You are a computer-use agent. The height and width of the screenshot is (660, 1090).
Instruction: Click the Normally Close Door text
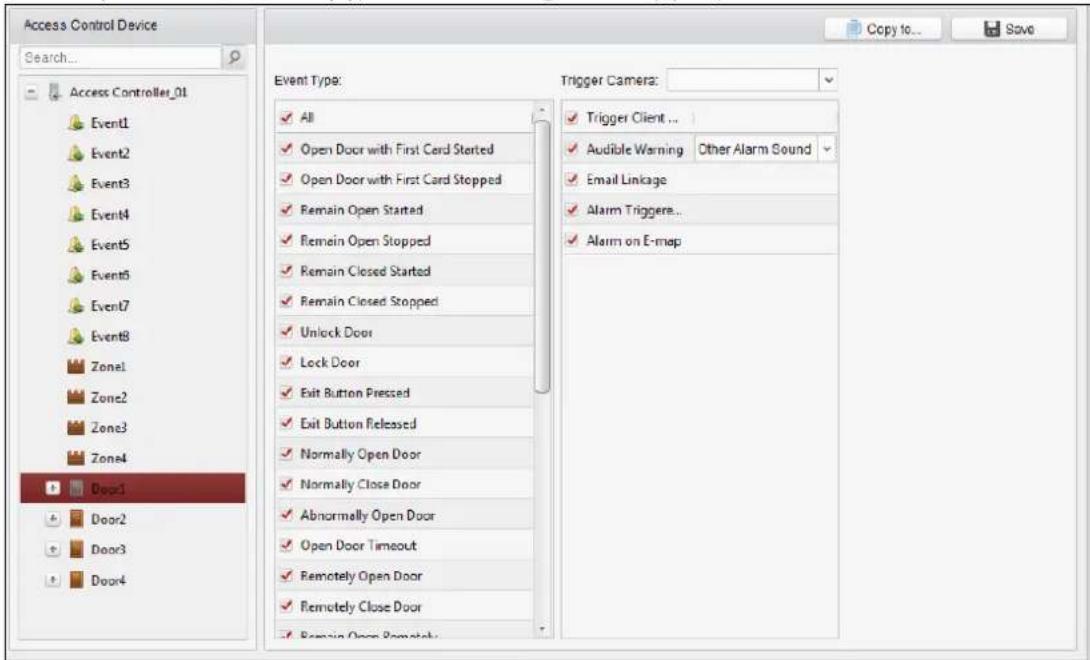[x=360, y=485]
